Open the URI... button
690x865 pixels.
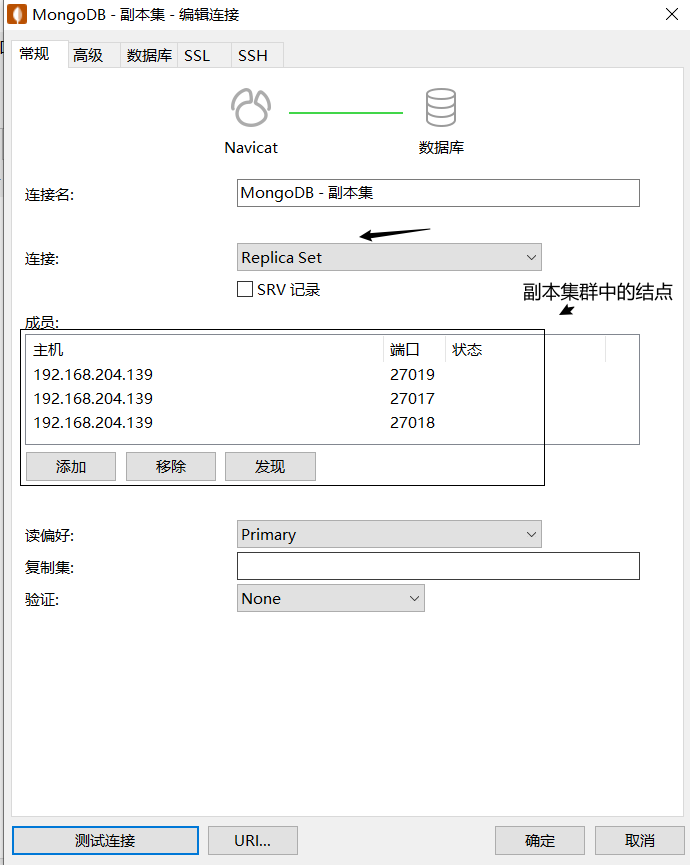coord(253,840)
